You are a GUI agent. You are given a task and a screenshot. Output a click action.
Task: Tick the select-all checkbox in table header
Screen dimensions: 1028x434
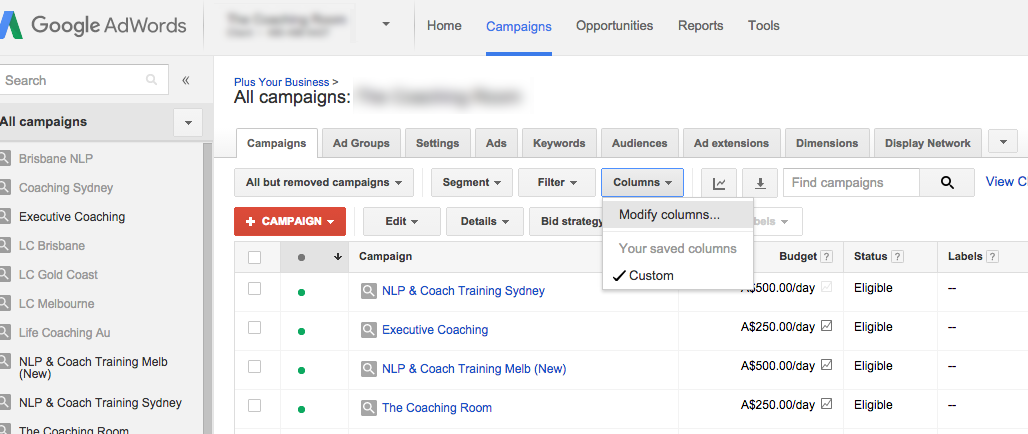pos(254,258)
